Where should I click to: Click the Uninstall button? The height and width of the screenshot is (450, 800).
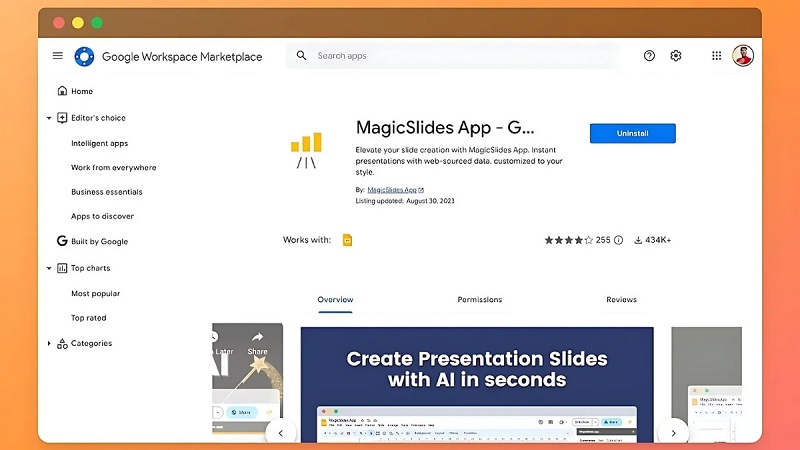(633, 133)
